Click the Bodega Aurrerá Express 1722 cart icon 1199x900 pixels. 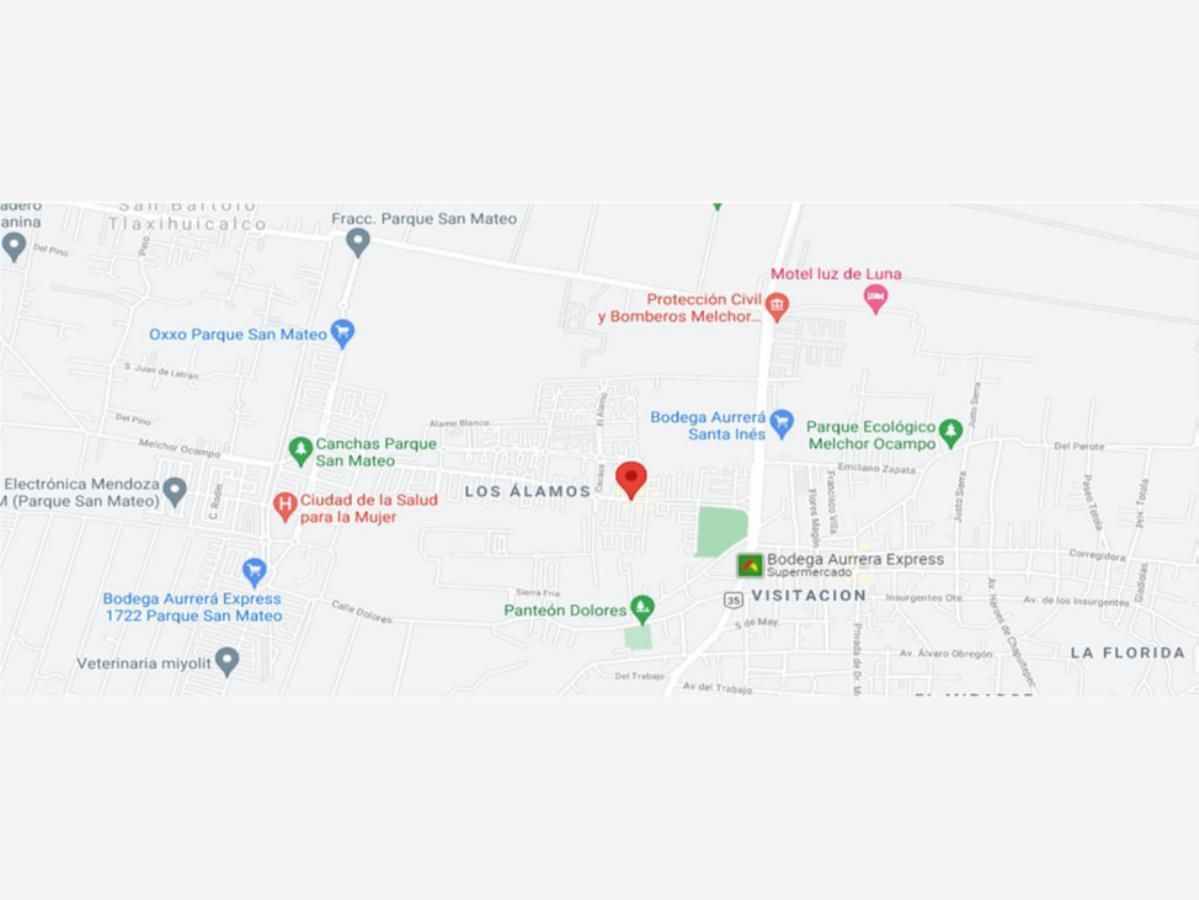click(254, 572)
